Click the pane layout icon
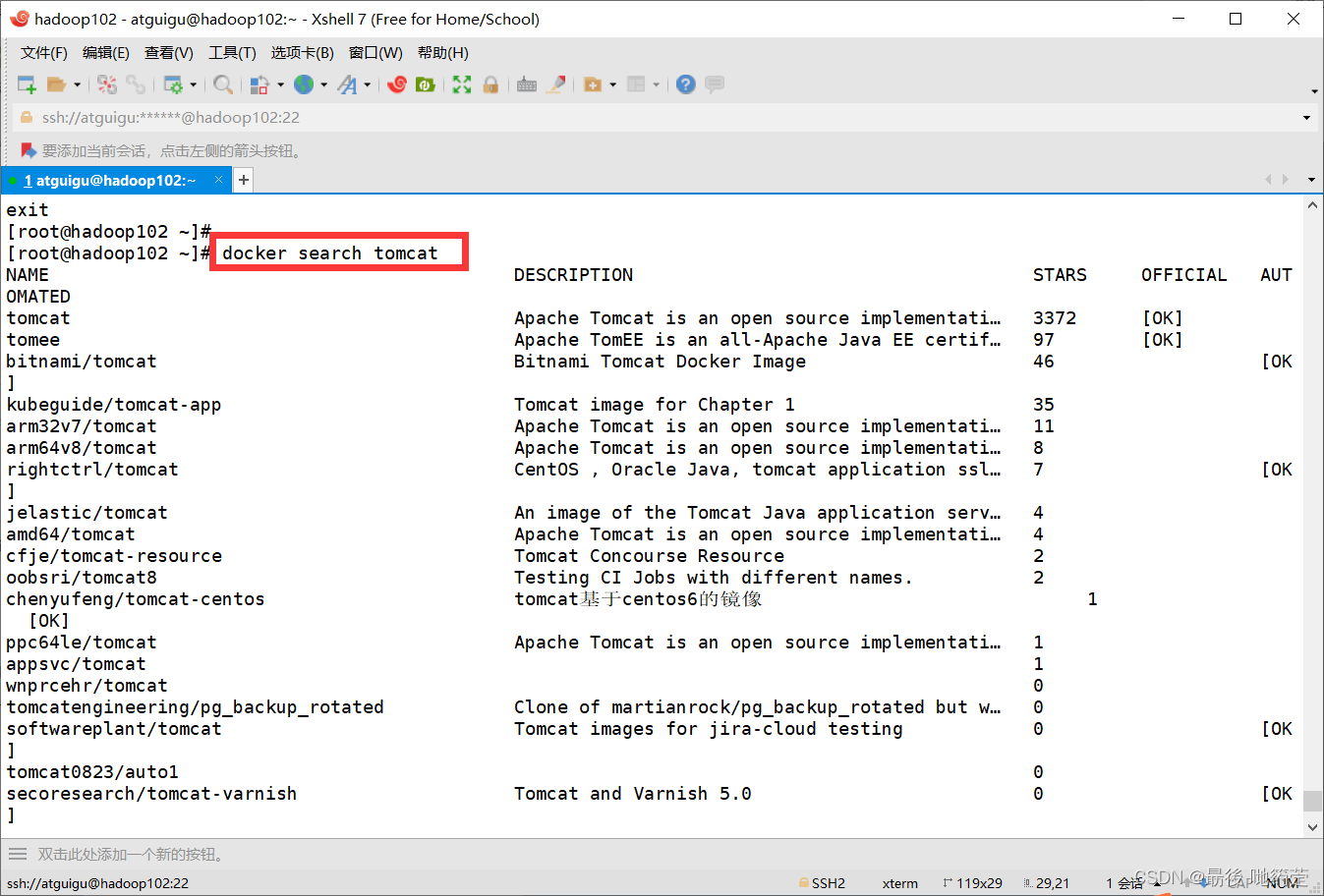Image resolution: width=1324 pixels, height=896 pixels. pyautogui.click(x=636, y=84)
